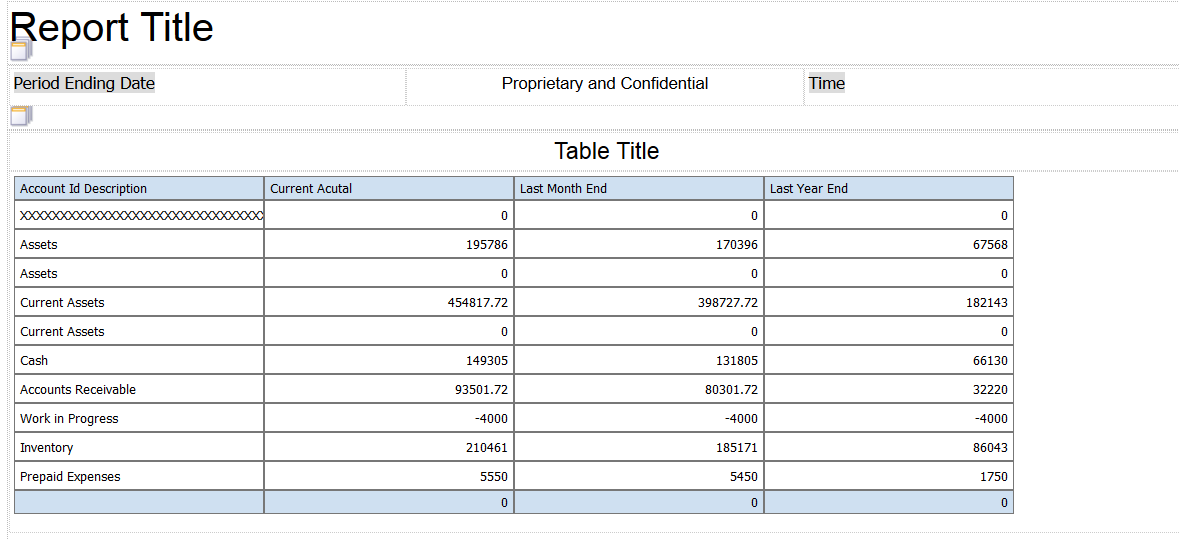Select the value 32220
Viewport: 1179px width, 539px height.
(990, 389)
